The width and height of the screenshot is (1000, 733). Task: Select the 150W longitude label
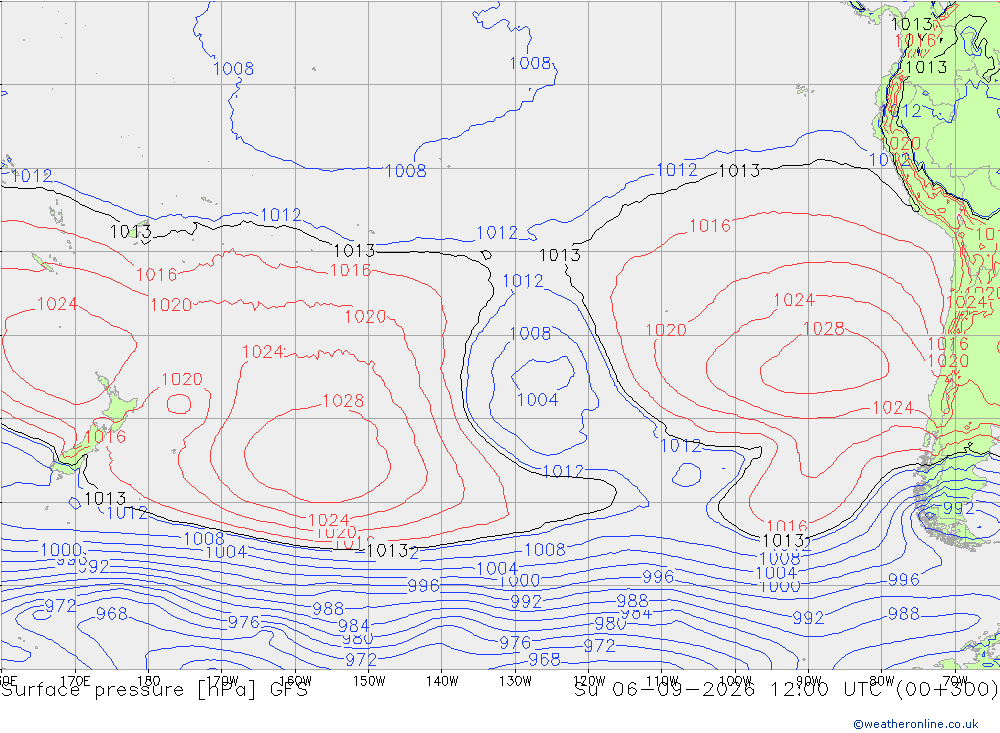369,681
